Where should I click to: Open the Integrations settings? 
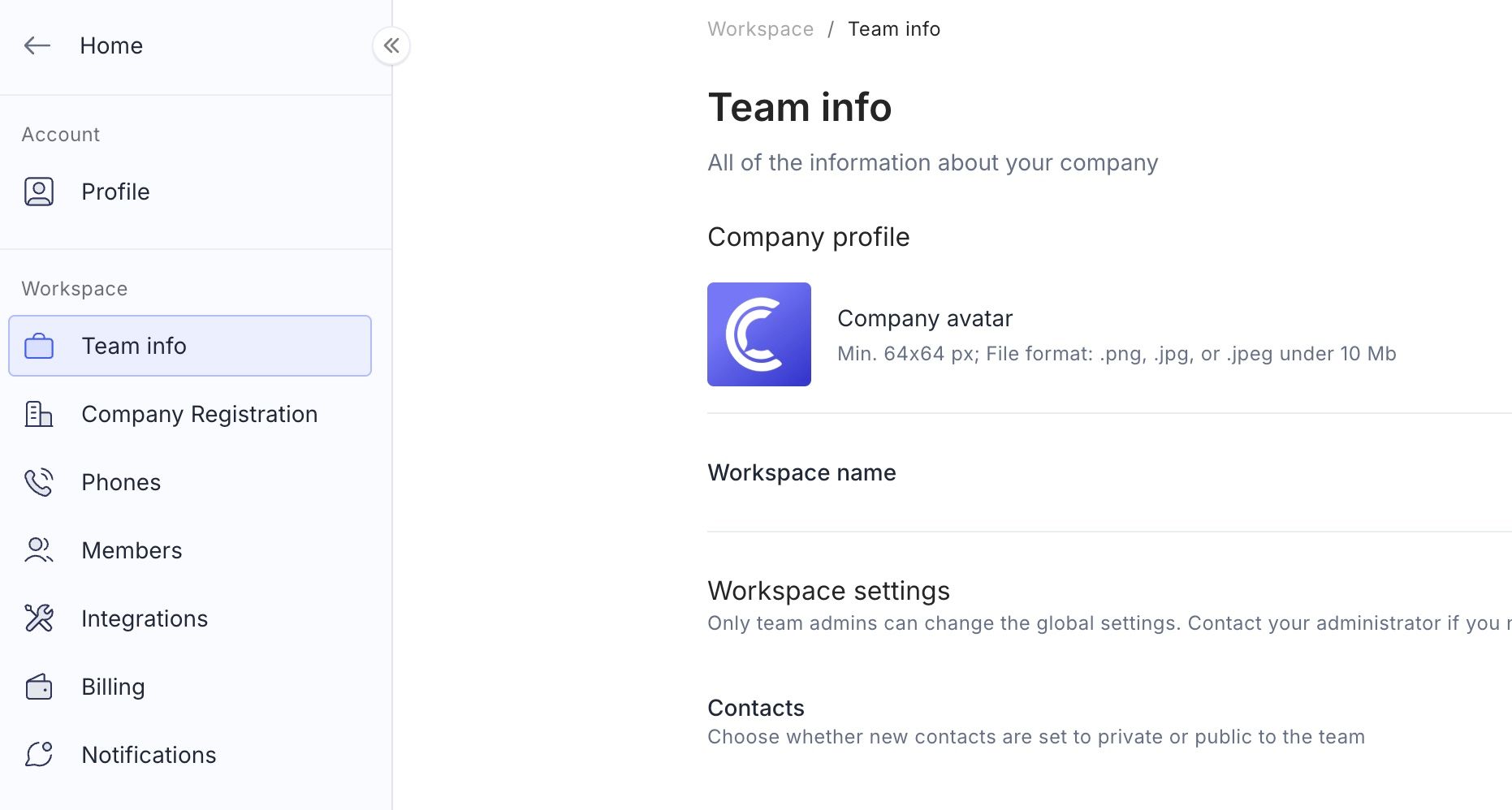[145, 618]
